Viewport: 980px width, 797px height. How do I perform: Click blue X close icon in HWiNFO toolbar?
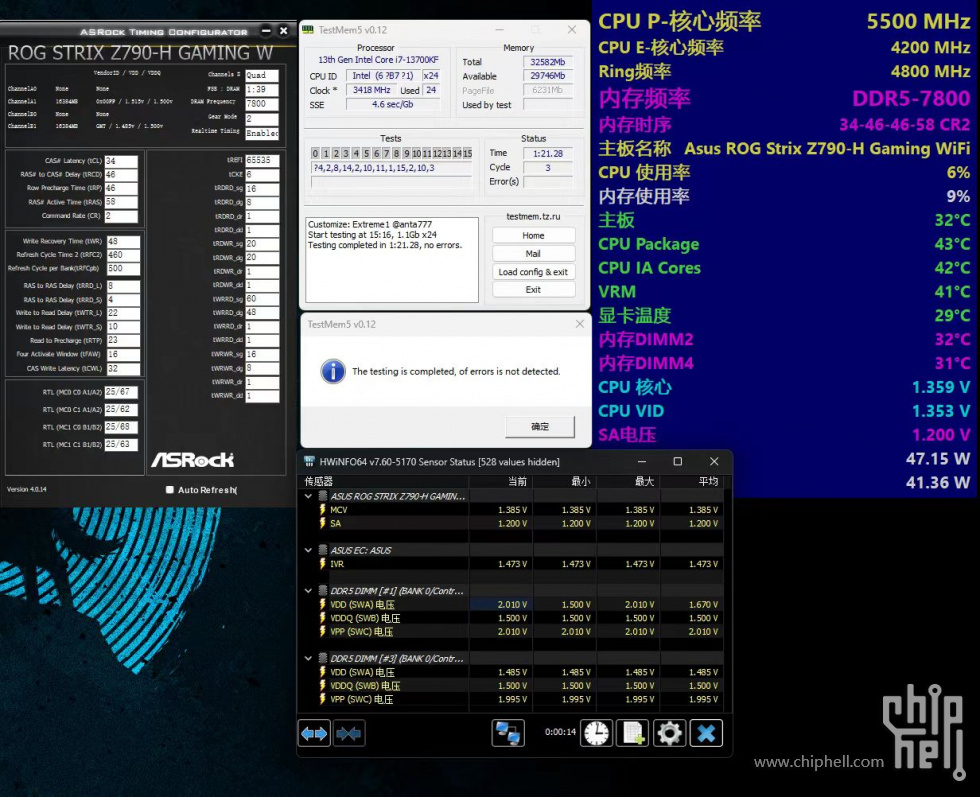[x=706, y=733]
